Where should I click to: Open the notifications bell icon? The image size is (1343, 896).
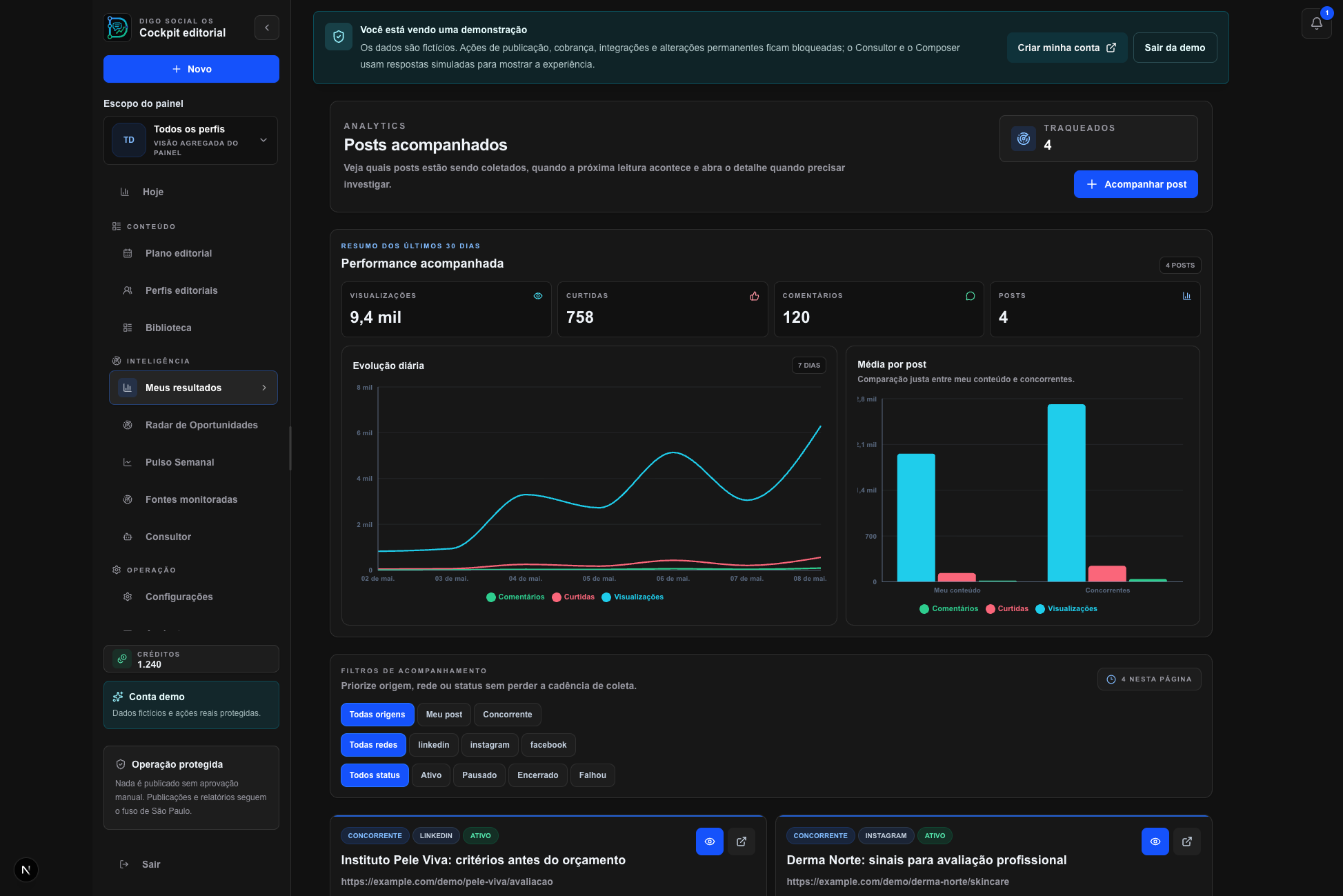point(1316,23)
